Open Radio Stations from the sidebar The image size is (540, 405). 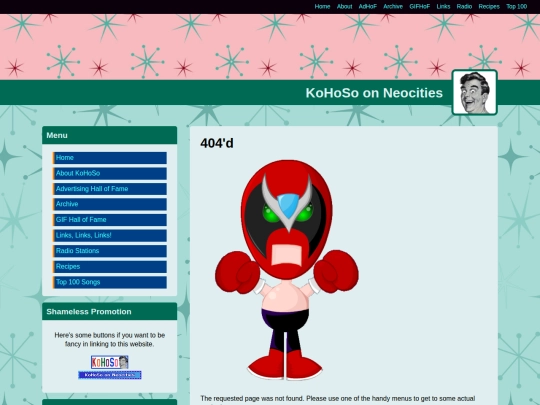(x=110, y=251)
